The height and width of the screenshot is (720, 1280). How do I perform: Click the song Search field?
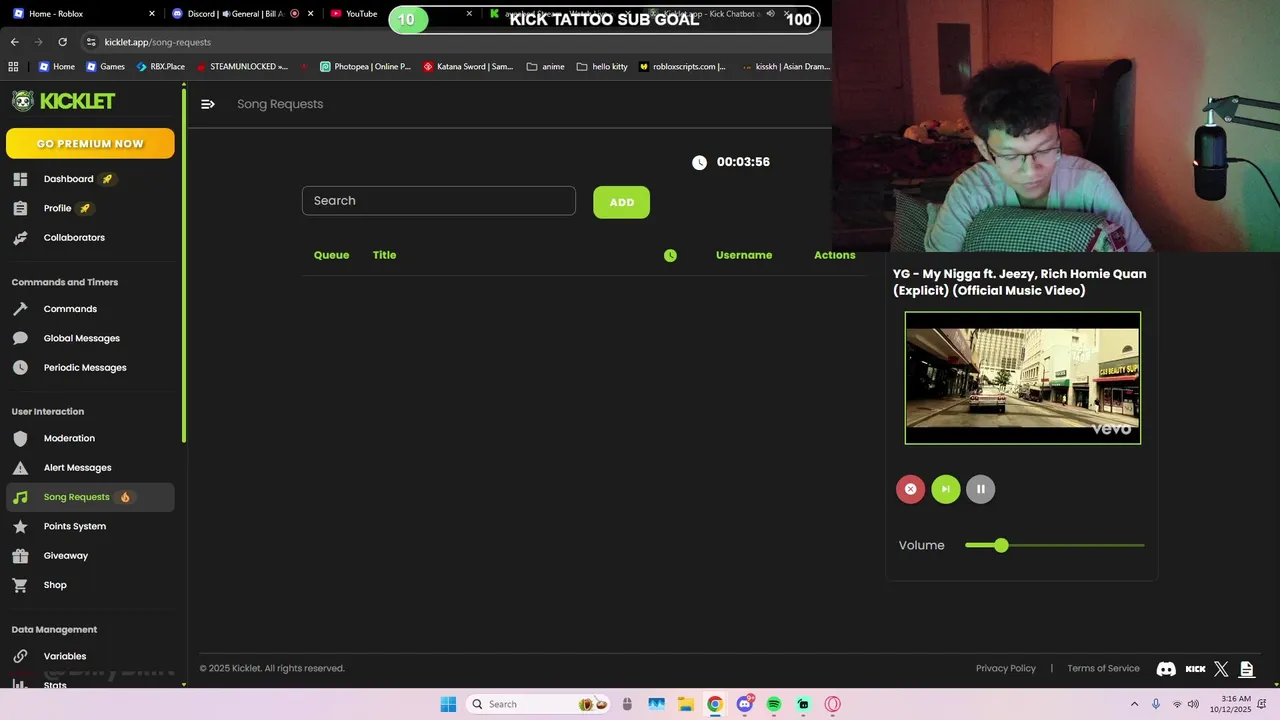coord(439,201)
